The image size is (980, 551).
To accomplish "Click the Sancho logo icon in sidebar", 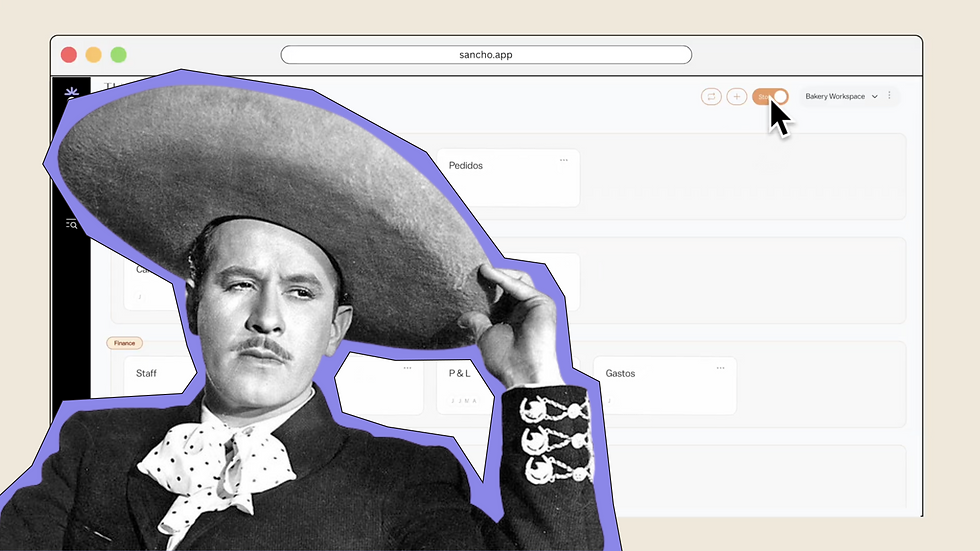I will pyautogui.click(x=71, y=93).
